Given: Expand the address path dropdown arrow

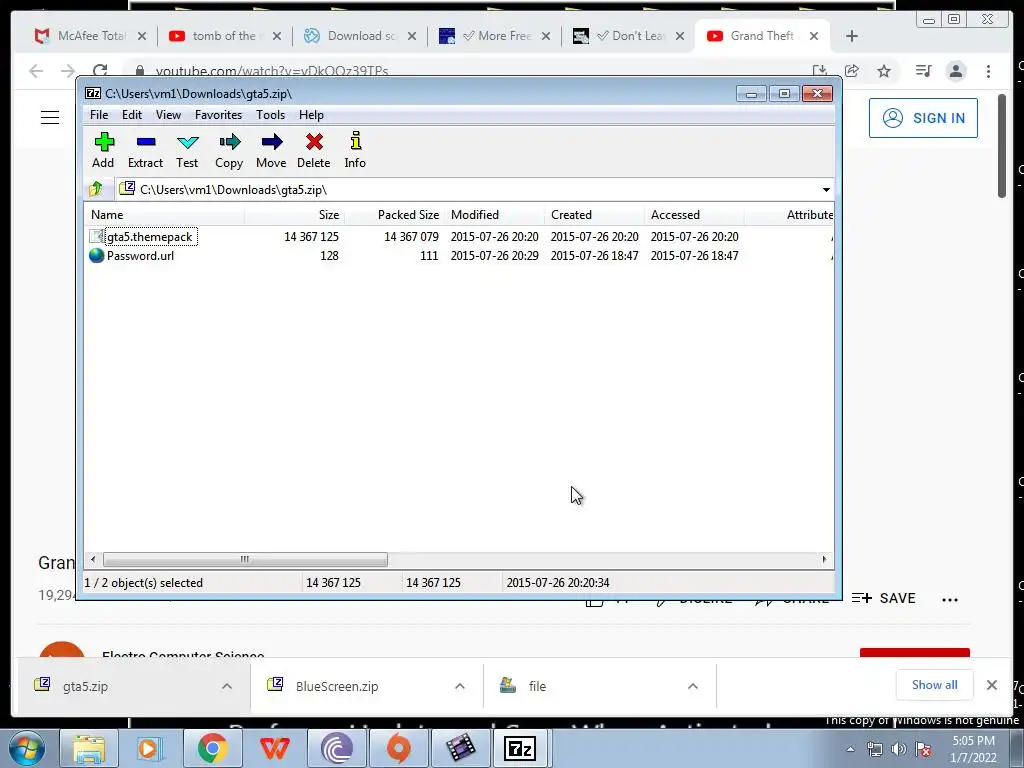Looking at the screenshot, I should 826,190.
